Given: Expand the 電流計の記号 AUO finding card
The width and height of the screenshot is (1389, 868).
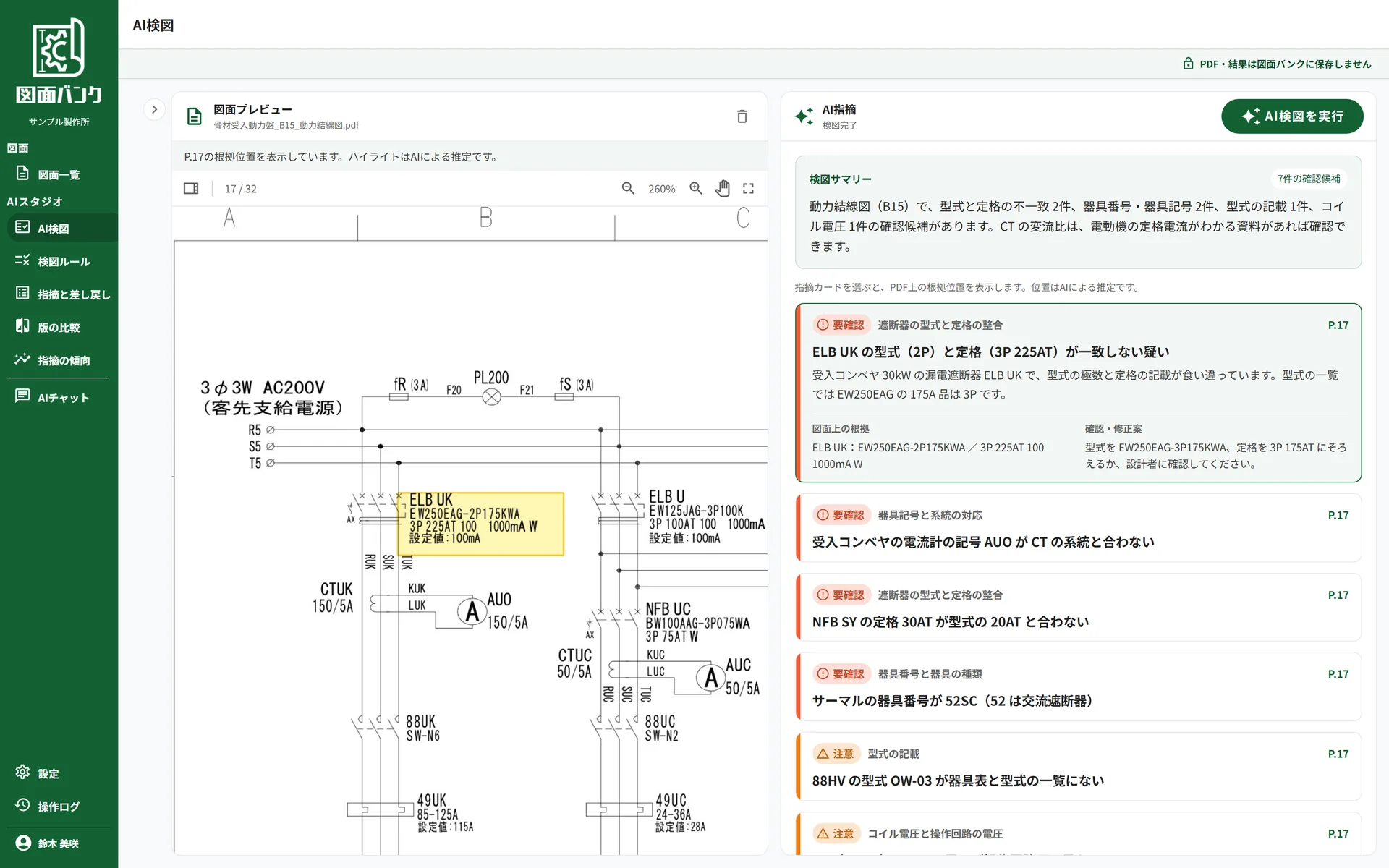Looking at the screenshot, I should click(1078, 528).
